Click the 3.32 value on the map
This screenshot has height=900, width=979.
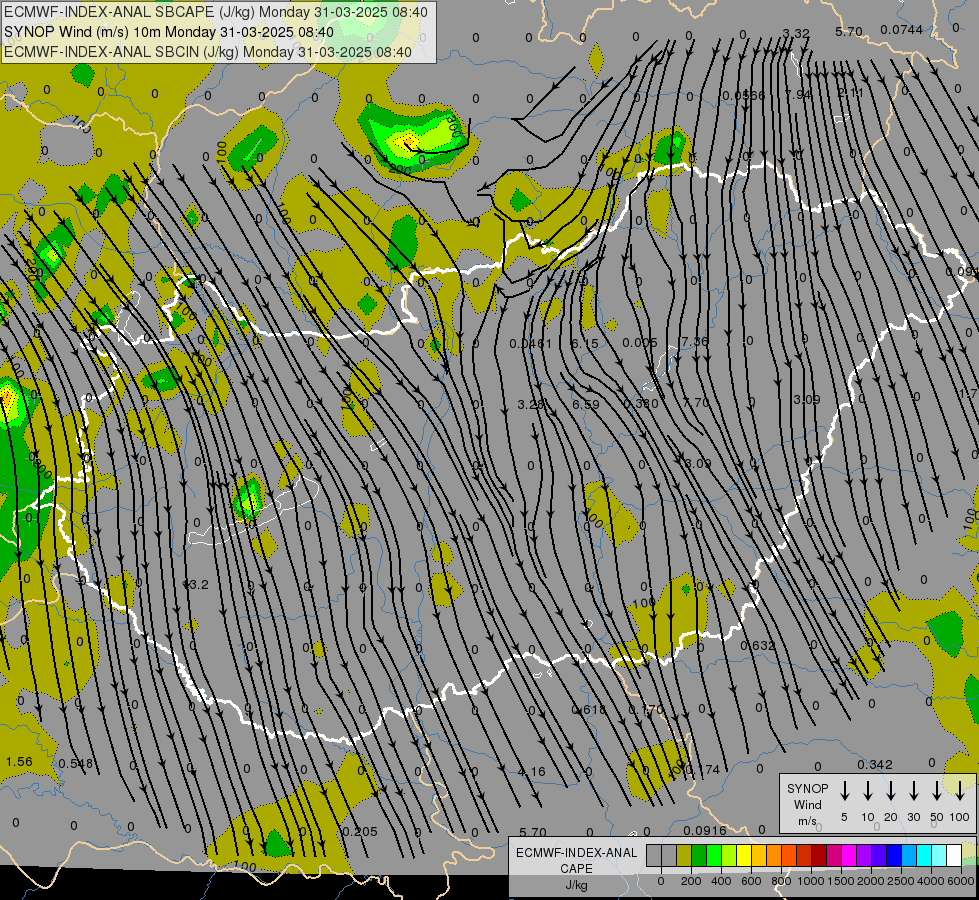click(x=795, y=33)
